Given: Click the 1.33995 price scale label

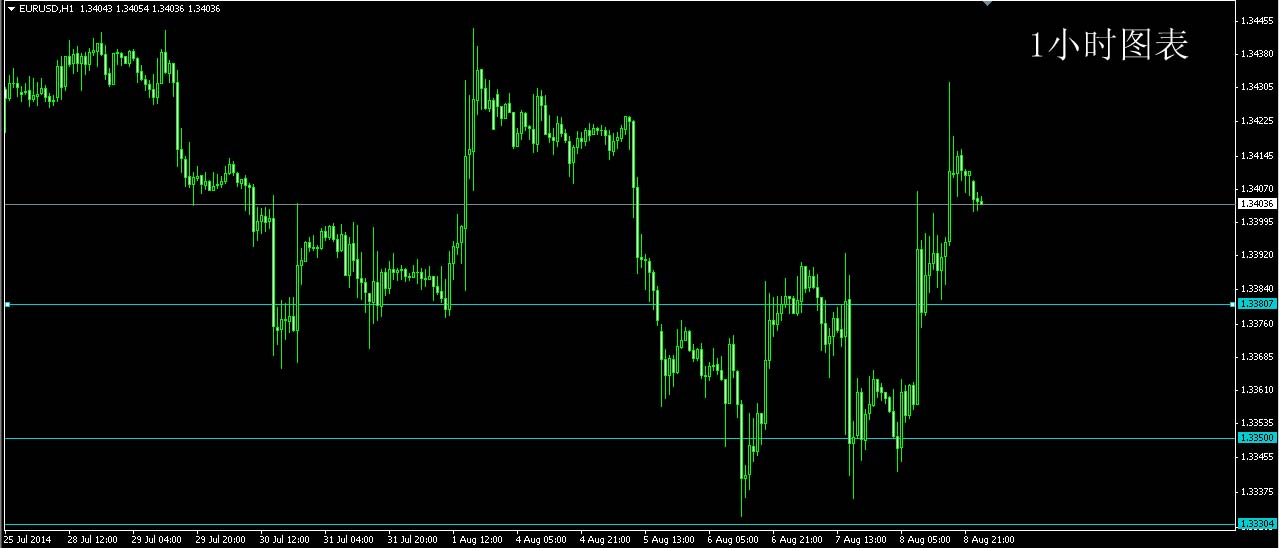Looking at the screenshot, I should pyautogui.click(x=1258, y=222).
